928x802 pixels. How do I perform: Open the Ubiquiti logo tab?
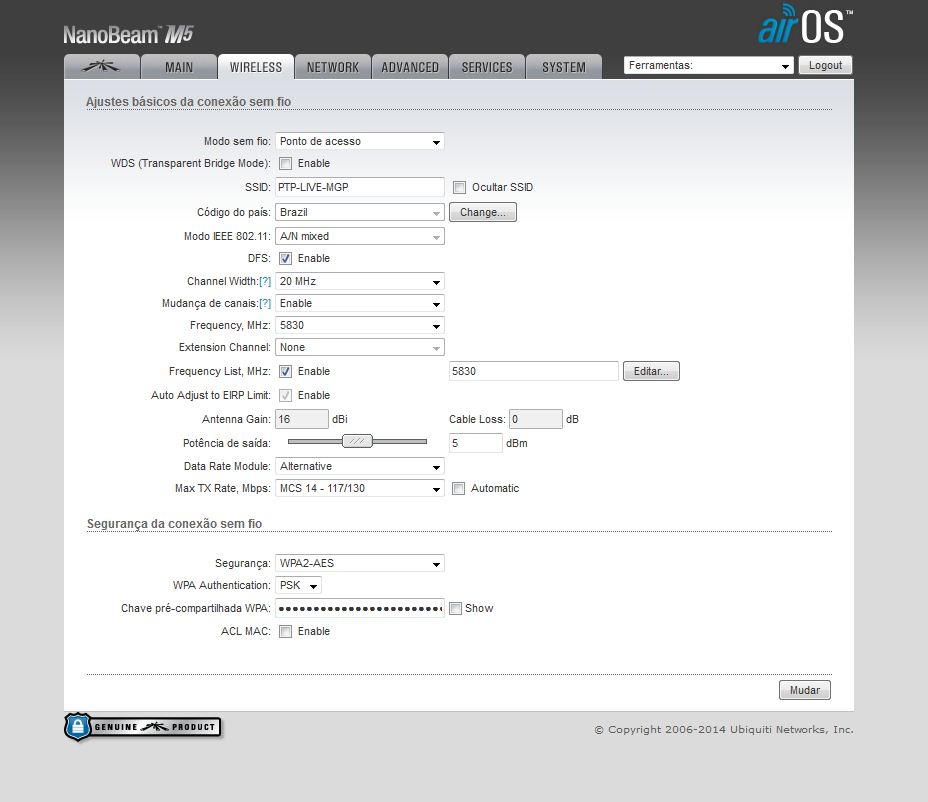102,67
